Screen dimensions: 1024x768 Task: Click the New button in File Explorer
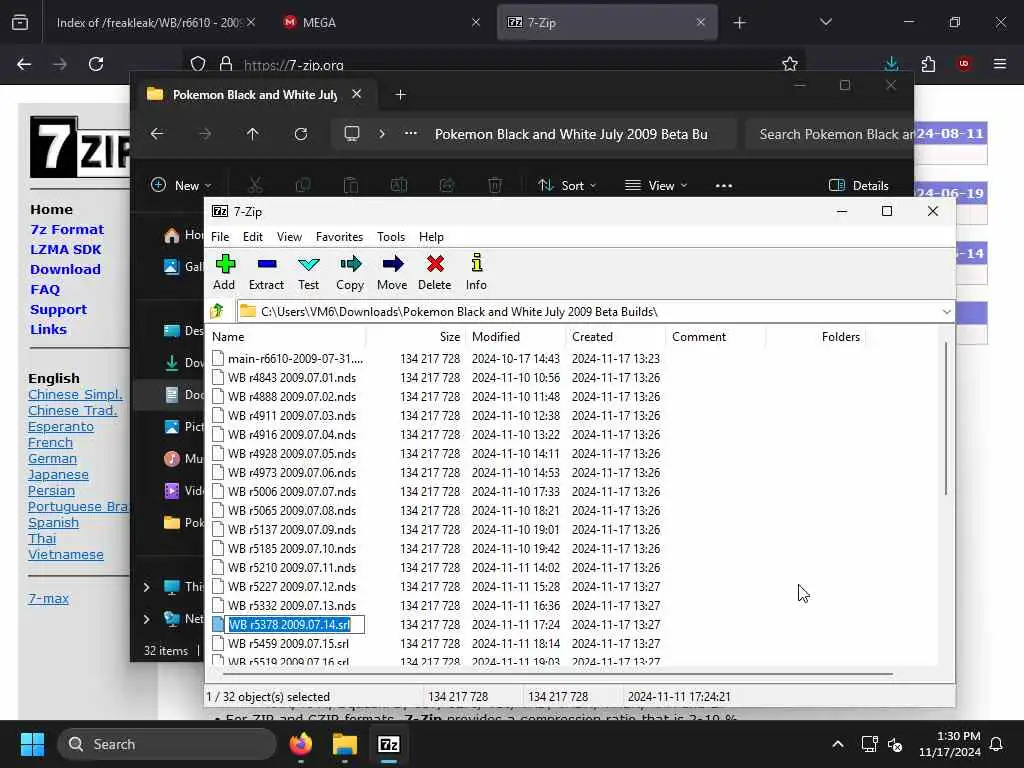[x=181, y=185]
